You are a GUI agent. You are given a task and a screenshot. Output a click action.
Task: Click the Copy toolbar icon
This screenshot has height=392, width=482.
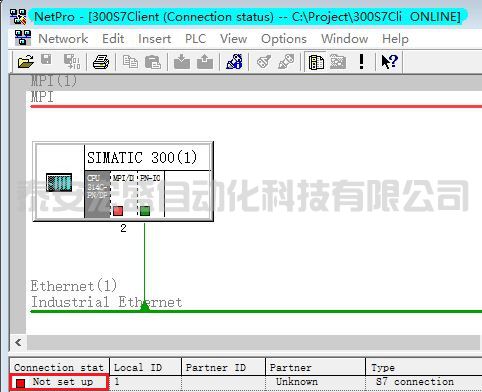tap(130, 62)
